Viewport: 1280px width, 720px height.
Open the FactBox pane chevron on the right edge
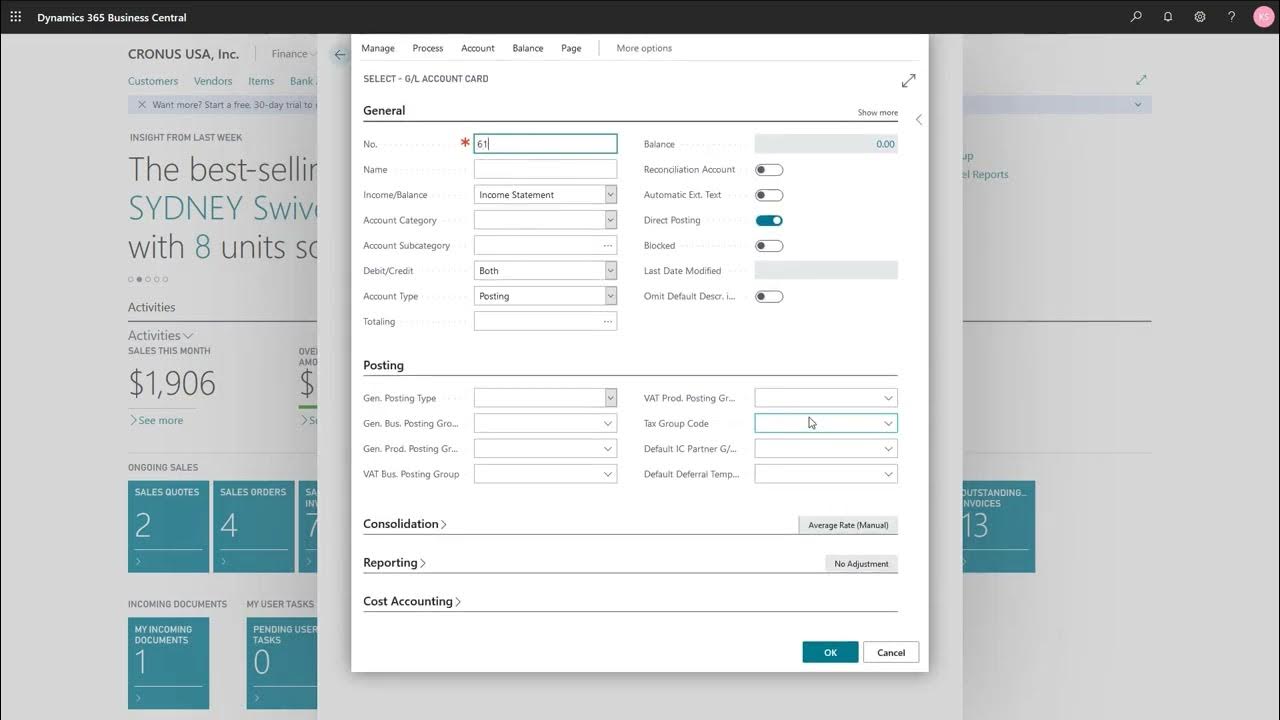click(x=919, y=119)
